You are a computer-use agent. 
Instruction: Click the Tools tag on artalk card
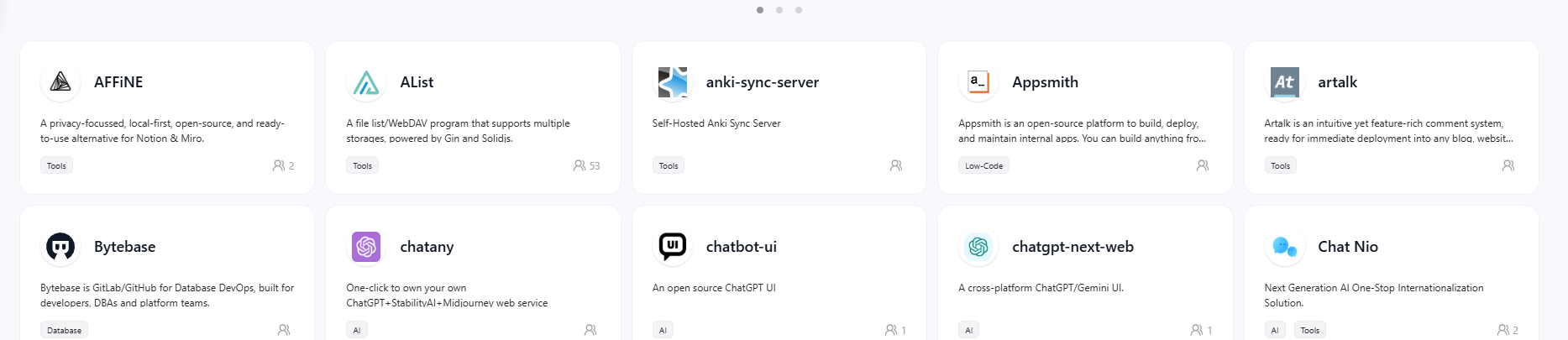tap(1280, 165)
